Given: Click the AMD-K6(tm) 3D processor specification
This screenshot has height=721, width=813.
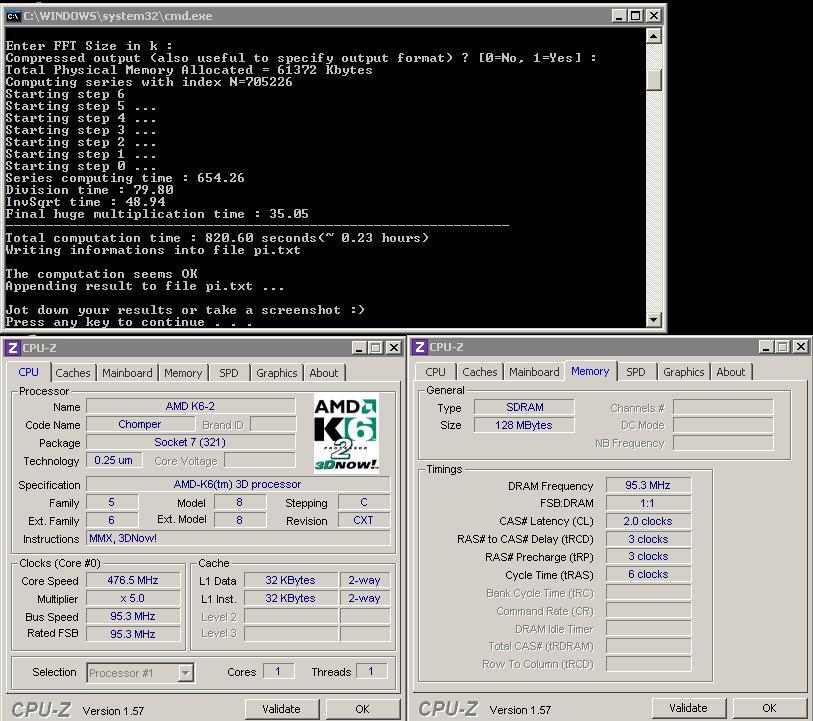Looking at the screenshot, I should coord(238,484).
